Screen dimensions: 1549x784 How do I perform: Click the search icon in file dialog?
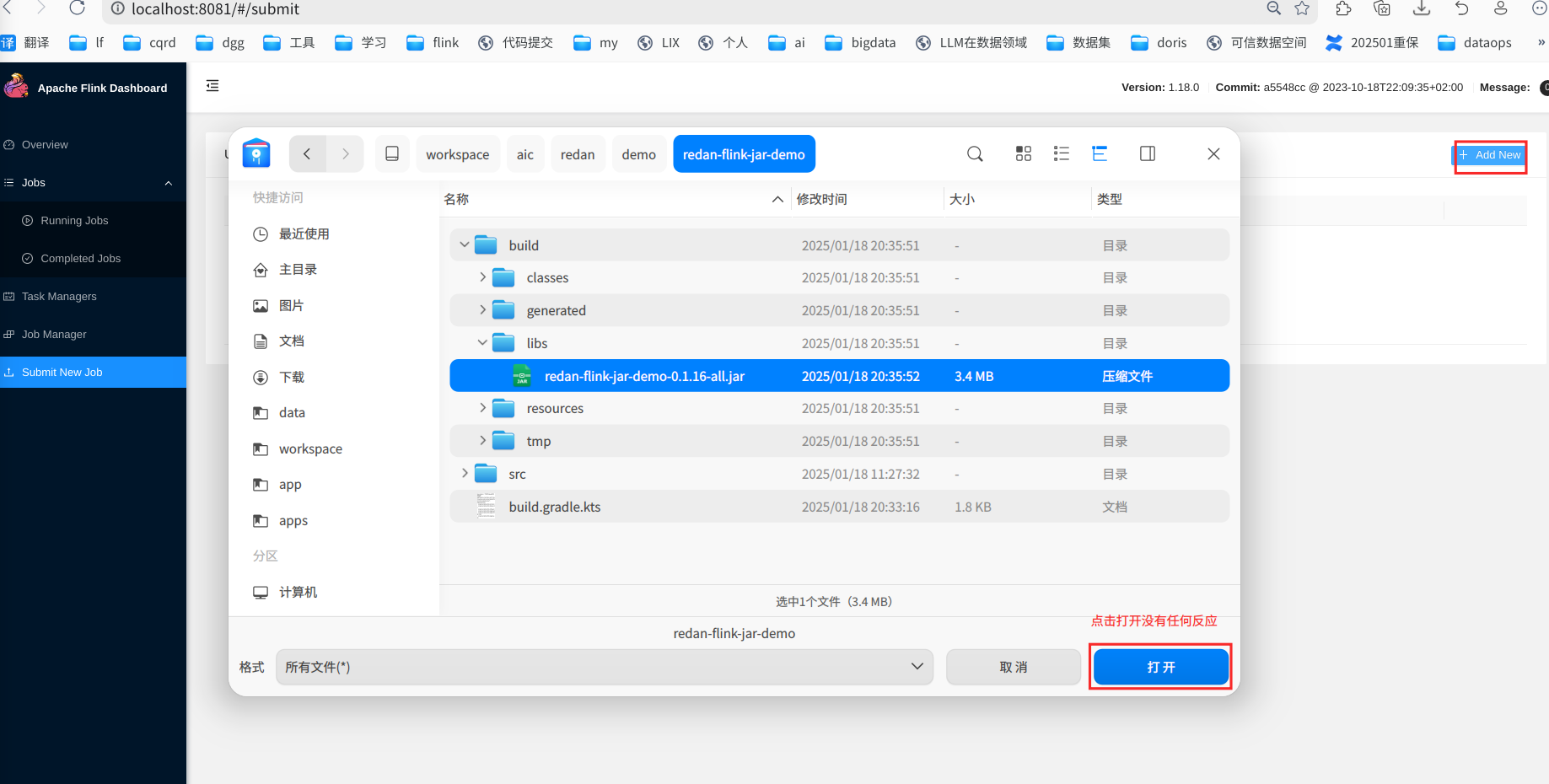(x=975, y=154)
